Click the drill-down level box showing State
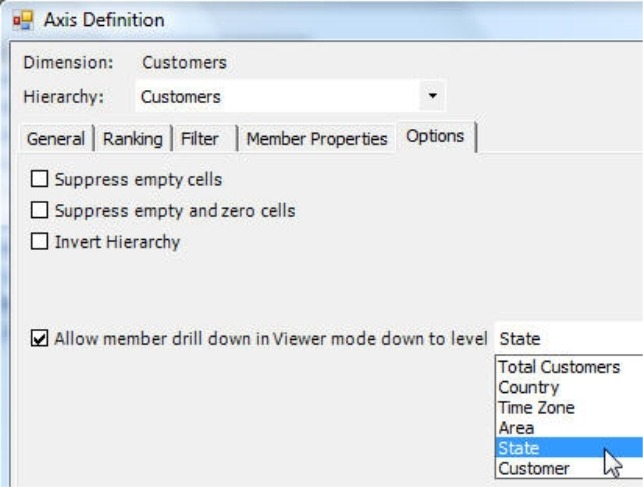The height and width of the screenshot is (487, 643). (566, 339)
